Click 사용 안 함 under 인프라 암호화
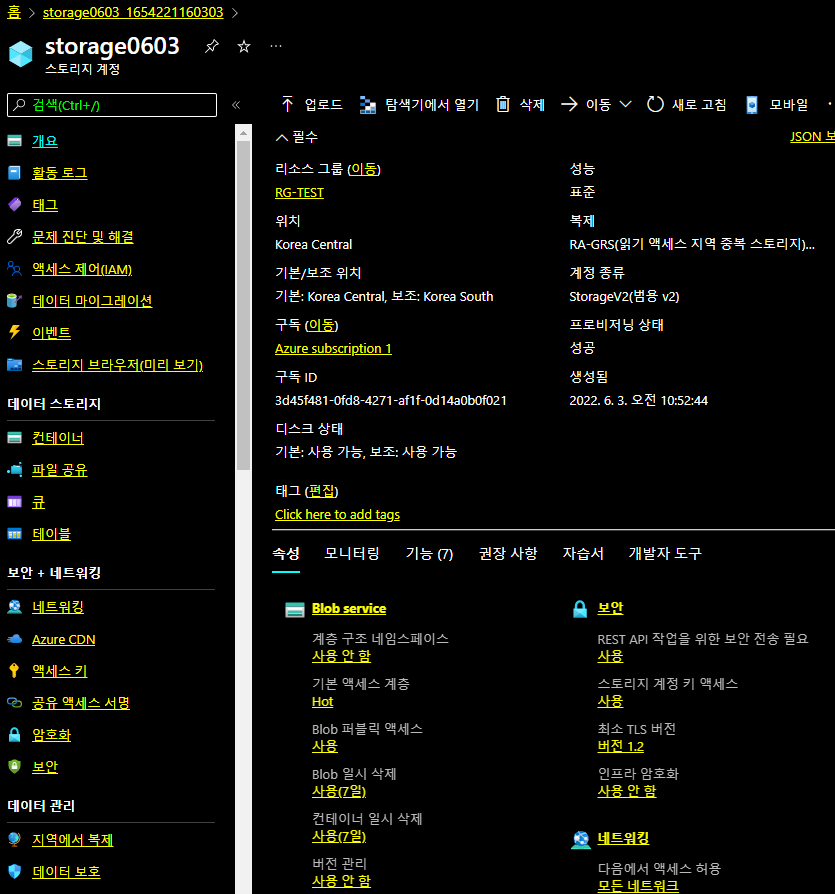 pos(626,791)
